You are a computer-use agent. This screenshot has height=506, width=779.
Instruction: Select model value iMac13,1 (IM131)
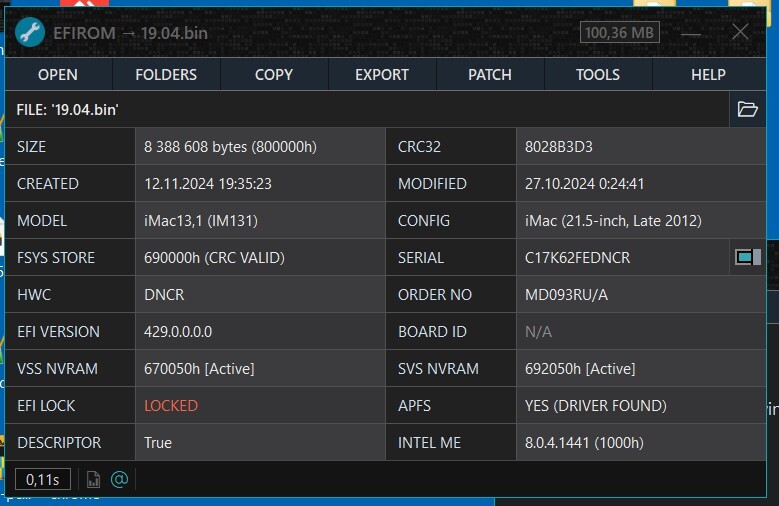(x=201, y=221)
